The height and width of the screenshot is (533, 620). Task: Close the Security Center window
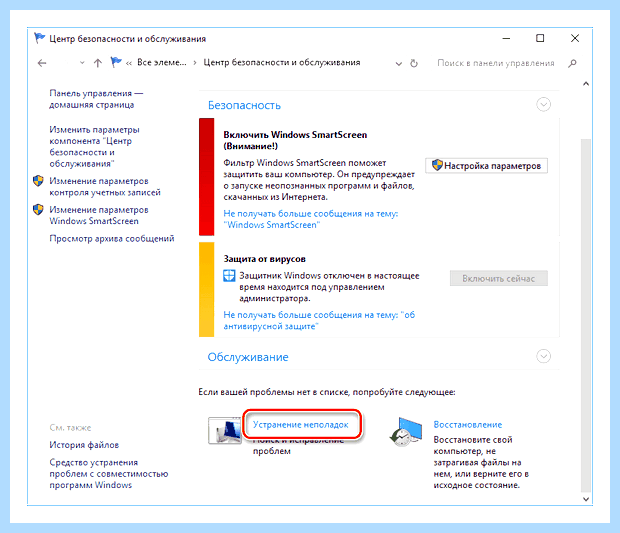pos(575,38)
